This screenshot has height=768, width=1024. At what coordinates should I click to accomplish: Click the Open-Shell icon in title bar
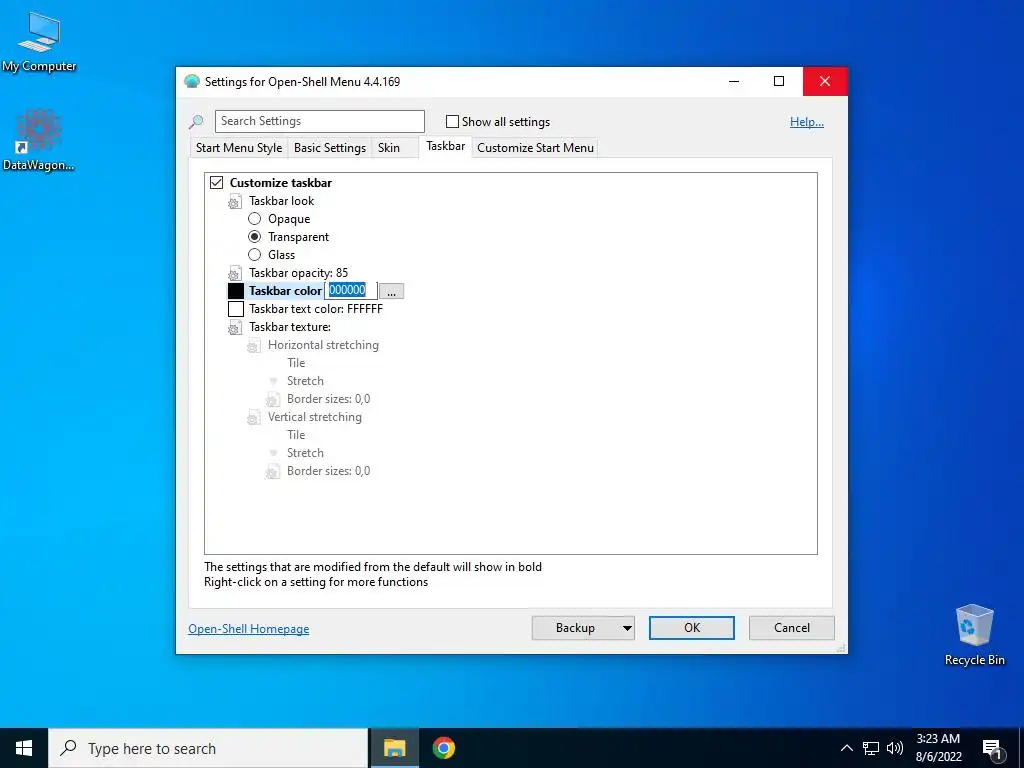click(x=191, y=82)
